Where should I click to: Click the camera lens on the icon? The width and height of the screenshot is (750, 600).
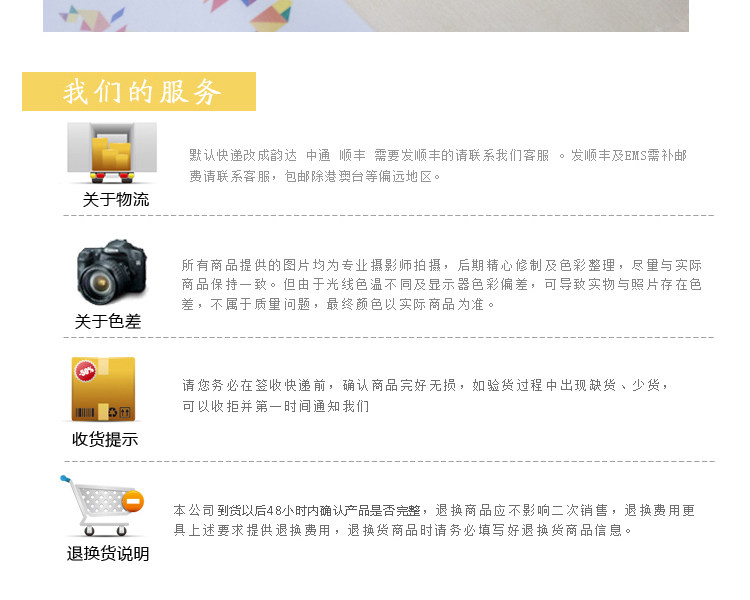pyautogui.click(x=100, y=283)
